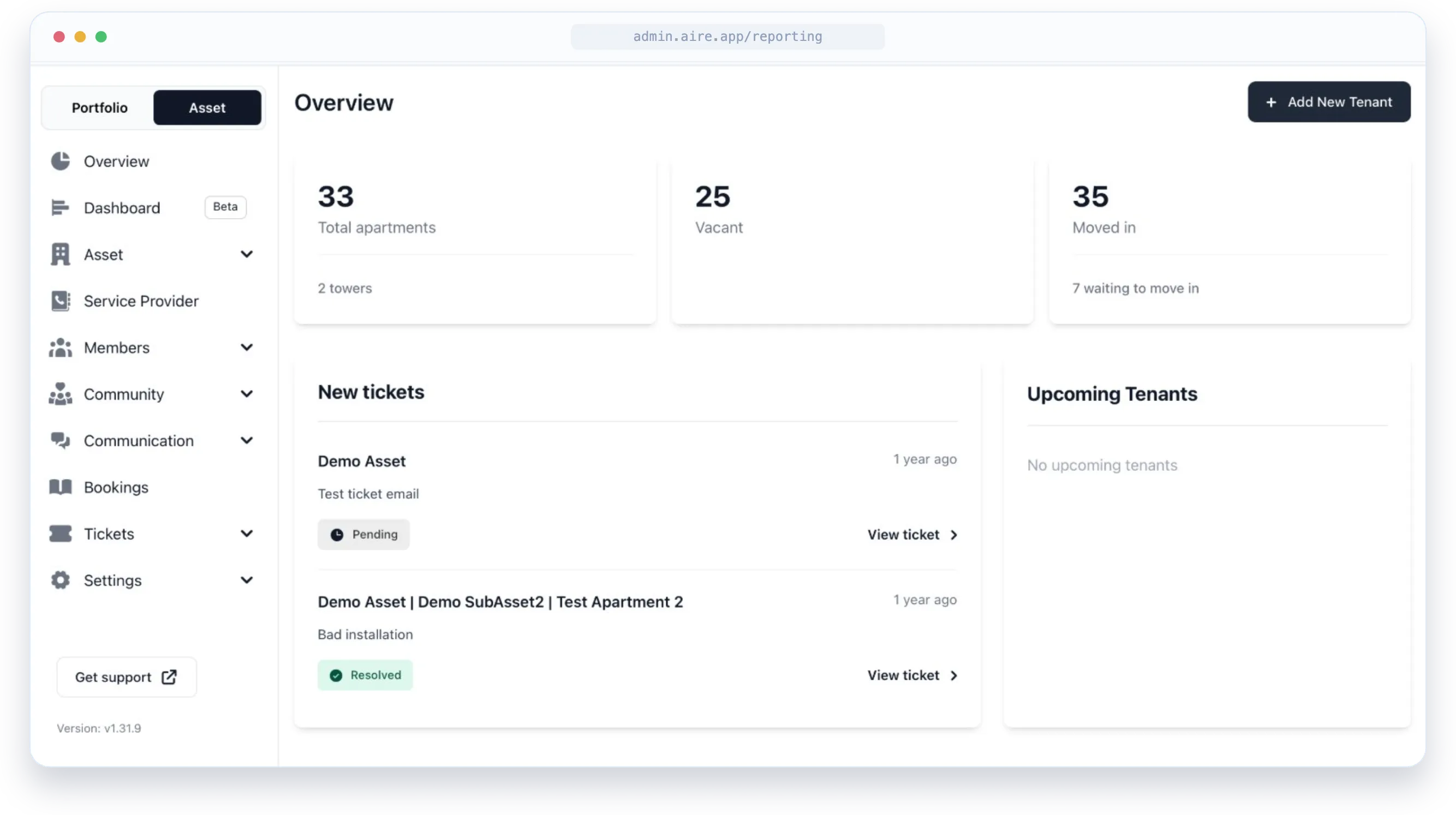Click the Tickets ticket icon

[x=61, y=534]
